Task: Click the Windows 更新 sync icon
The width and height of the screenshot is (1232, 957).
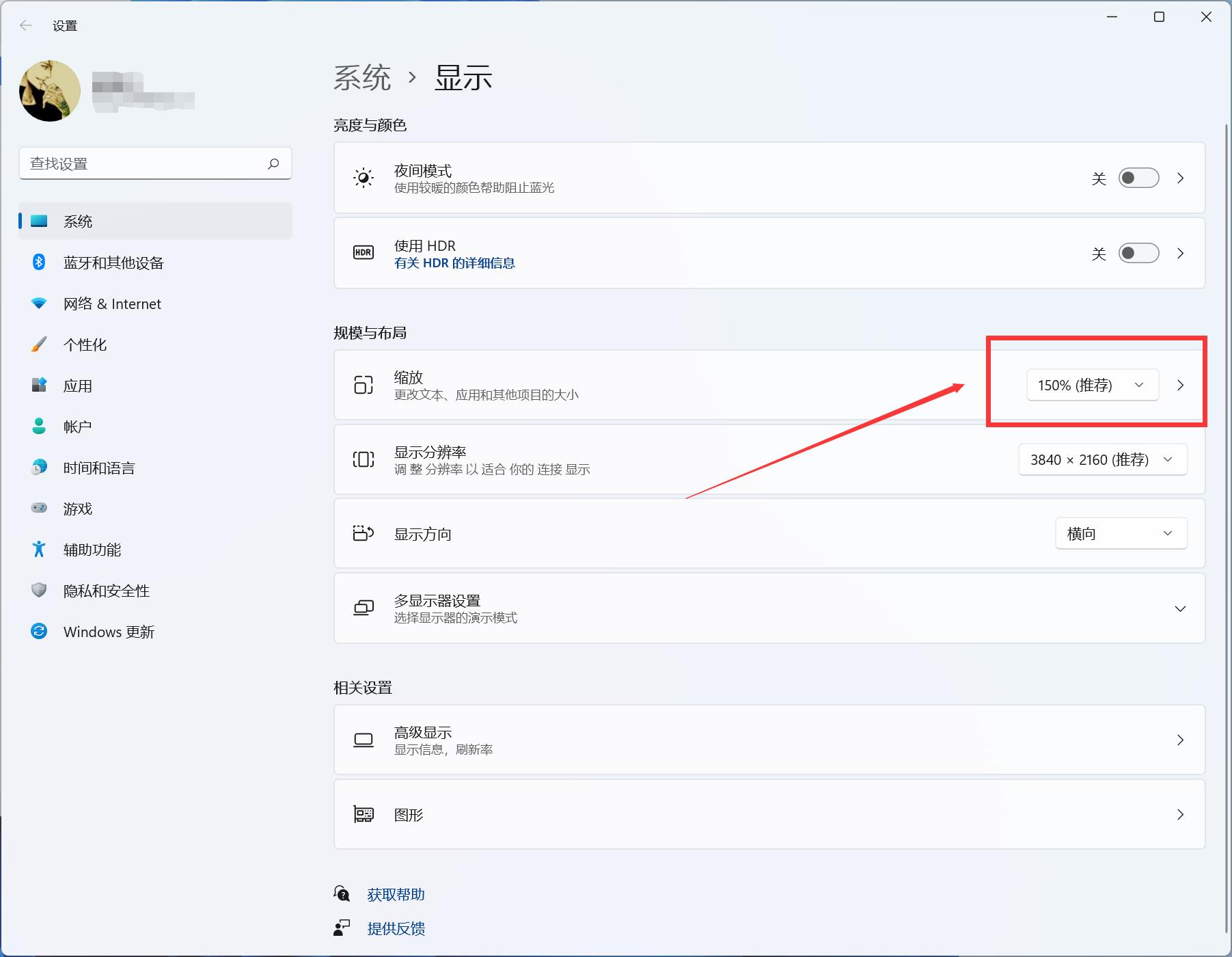Action: click(x=39, y=632)
